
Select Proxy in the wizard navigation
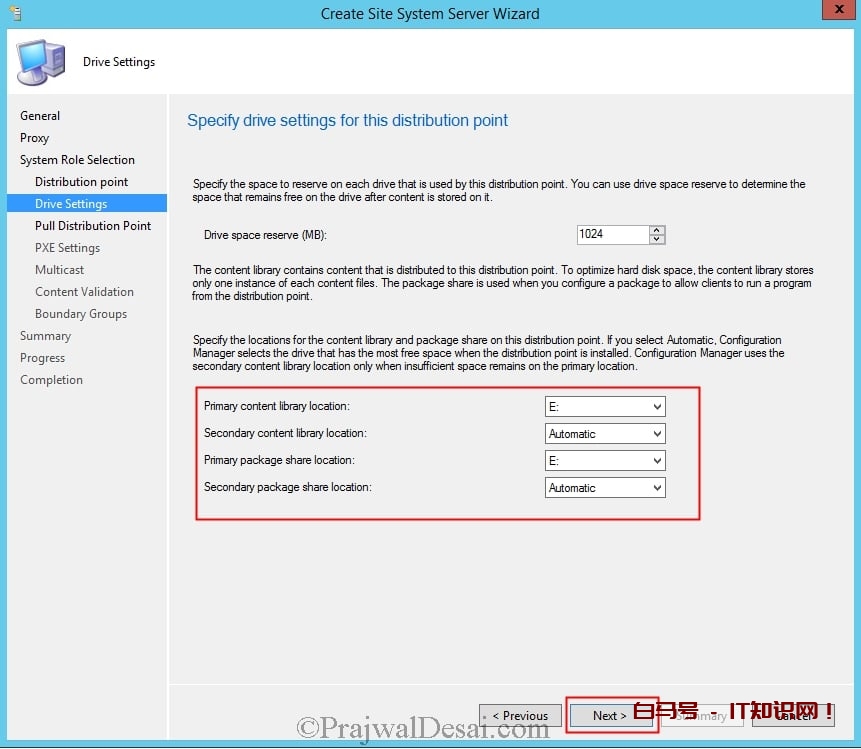pyautogui.click(x=34, y=138)
